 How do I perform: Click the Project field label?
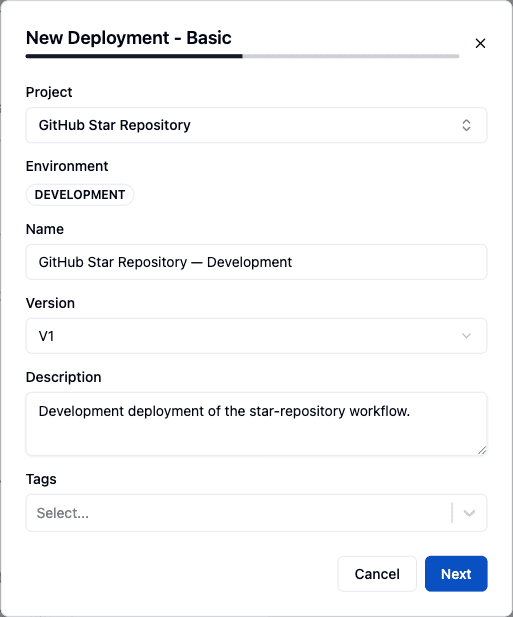click(49, 92)
